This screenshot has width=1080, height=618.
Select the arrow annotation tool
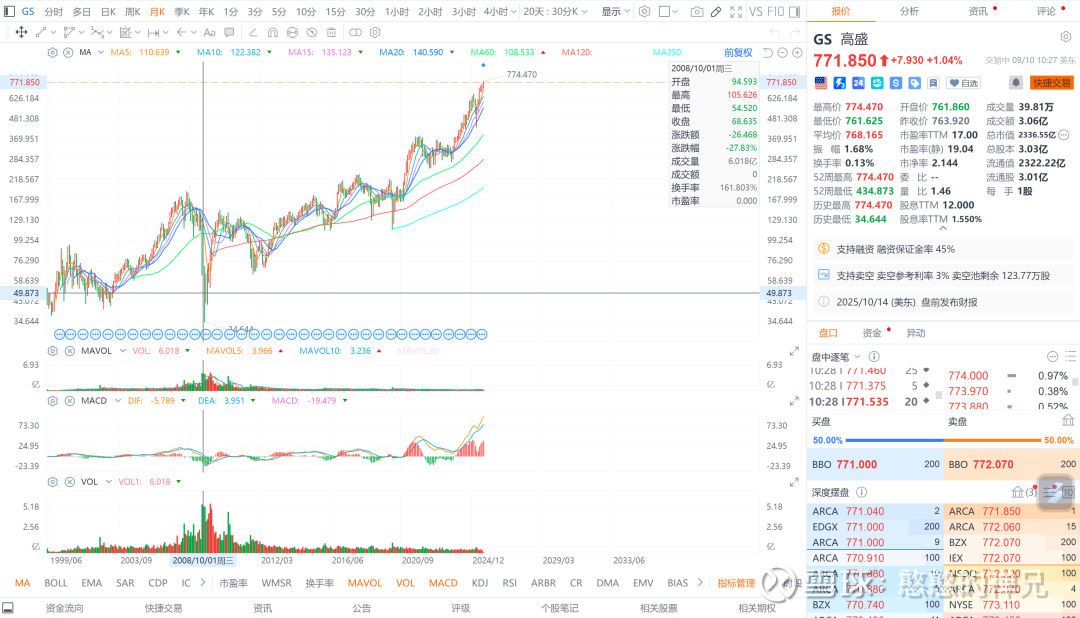(182, 32)
